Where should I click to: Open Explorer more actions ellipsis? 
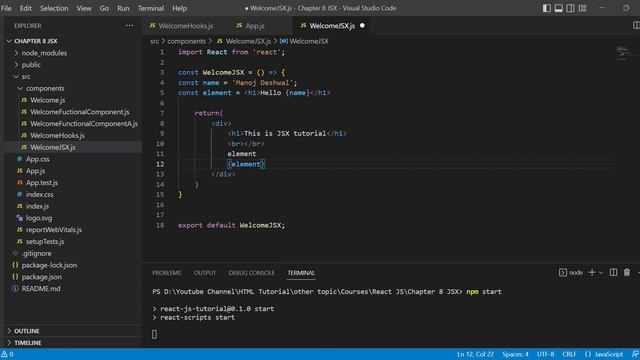(x=129, y=26)
